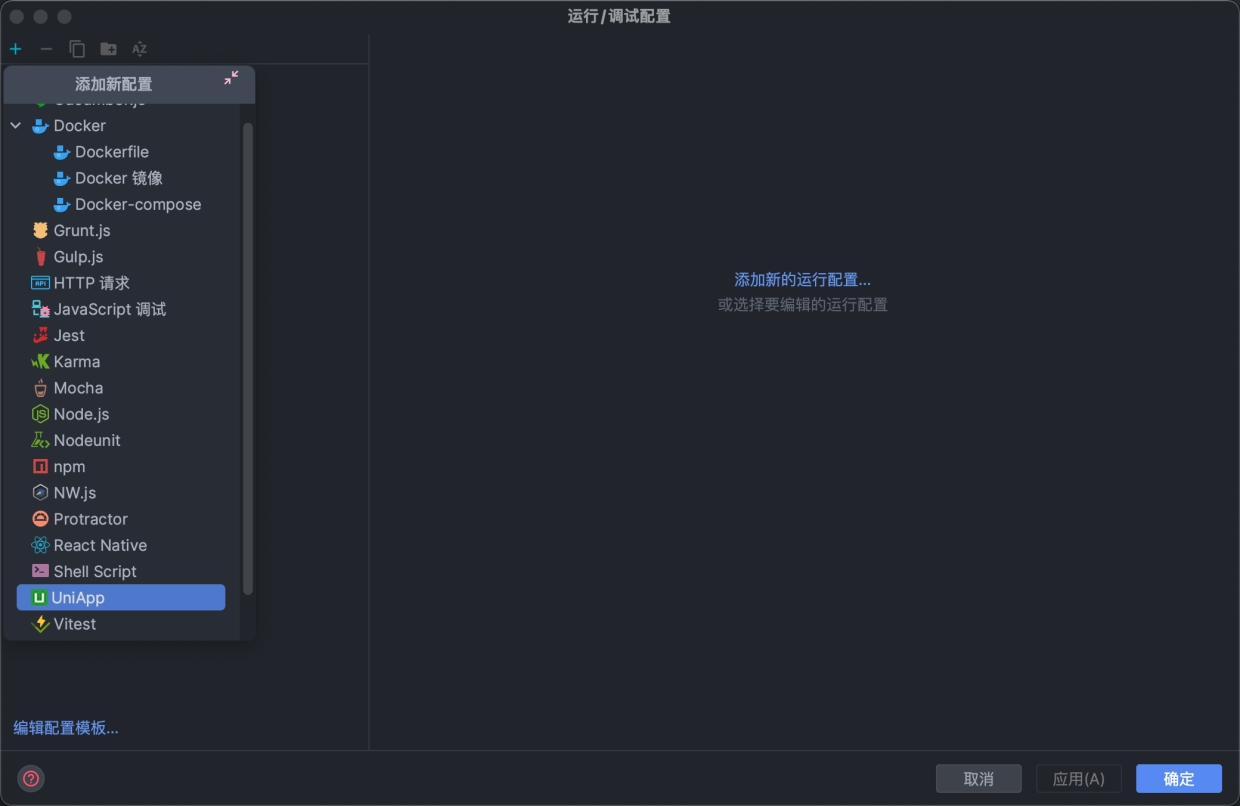Image resolution: width=1240 pixels, height=806 pixels.
Task: Click the Grunt.js icon
Action: coord(40,230)
